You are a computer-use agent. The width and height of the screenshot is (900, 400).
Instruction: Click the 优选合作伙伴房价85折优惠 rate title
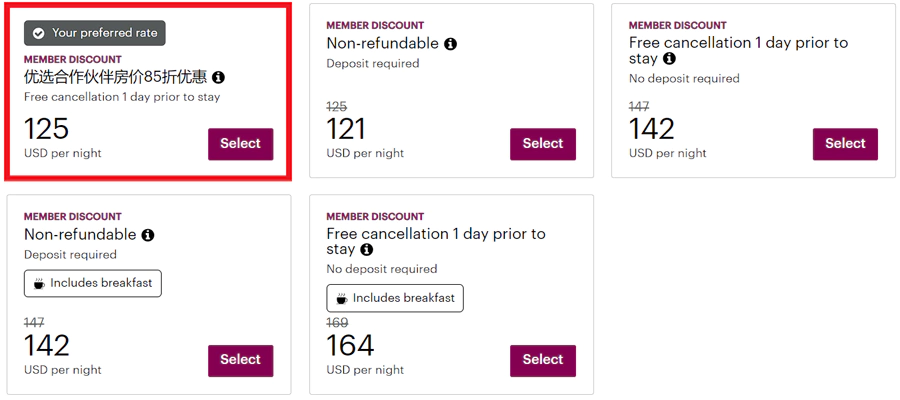pos(116,77)
